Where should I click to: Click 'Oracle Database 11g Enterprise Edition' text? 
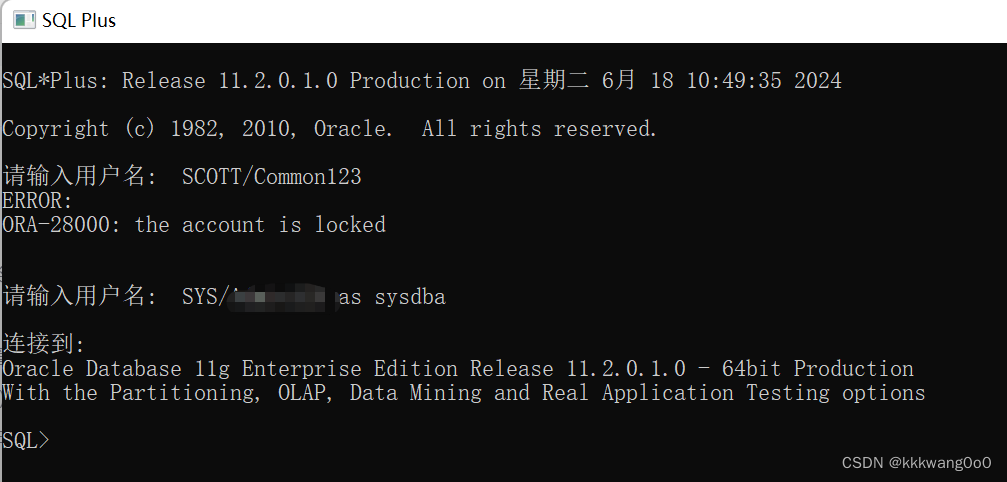[x=230, y=369]
